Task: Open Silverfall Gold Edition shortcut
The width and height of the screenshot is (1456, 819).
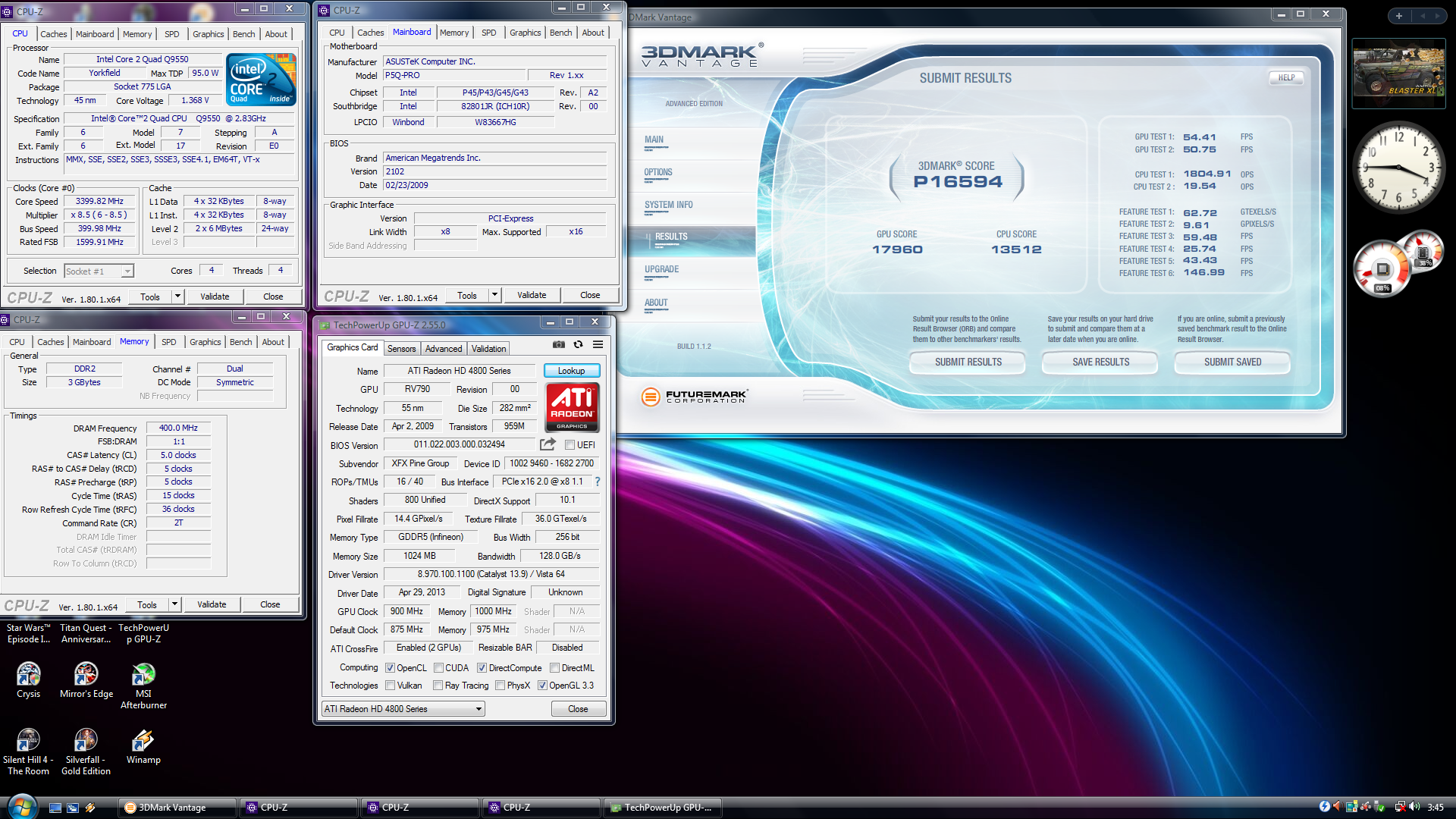Action: (x=86, y=752)
